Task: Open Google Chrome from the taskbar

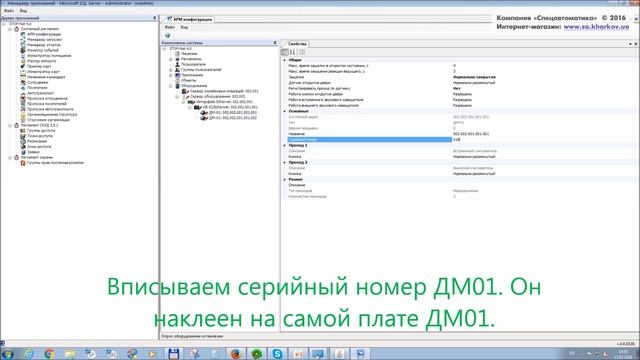Action: [x=49, y=354]
